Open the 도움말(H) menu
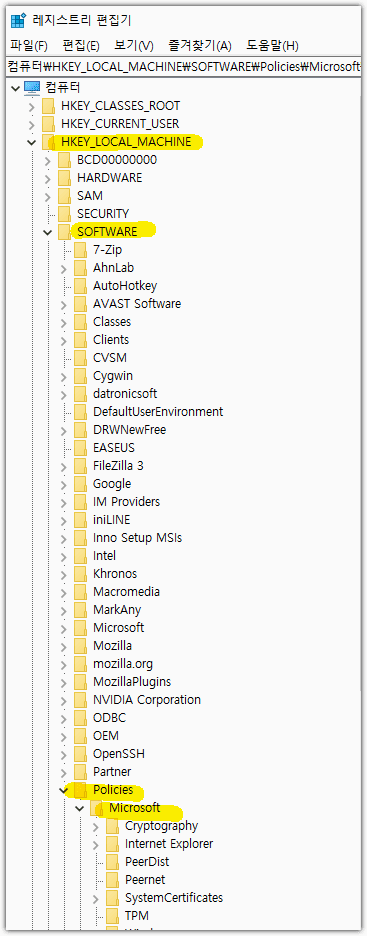 272,45
